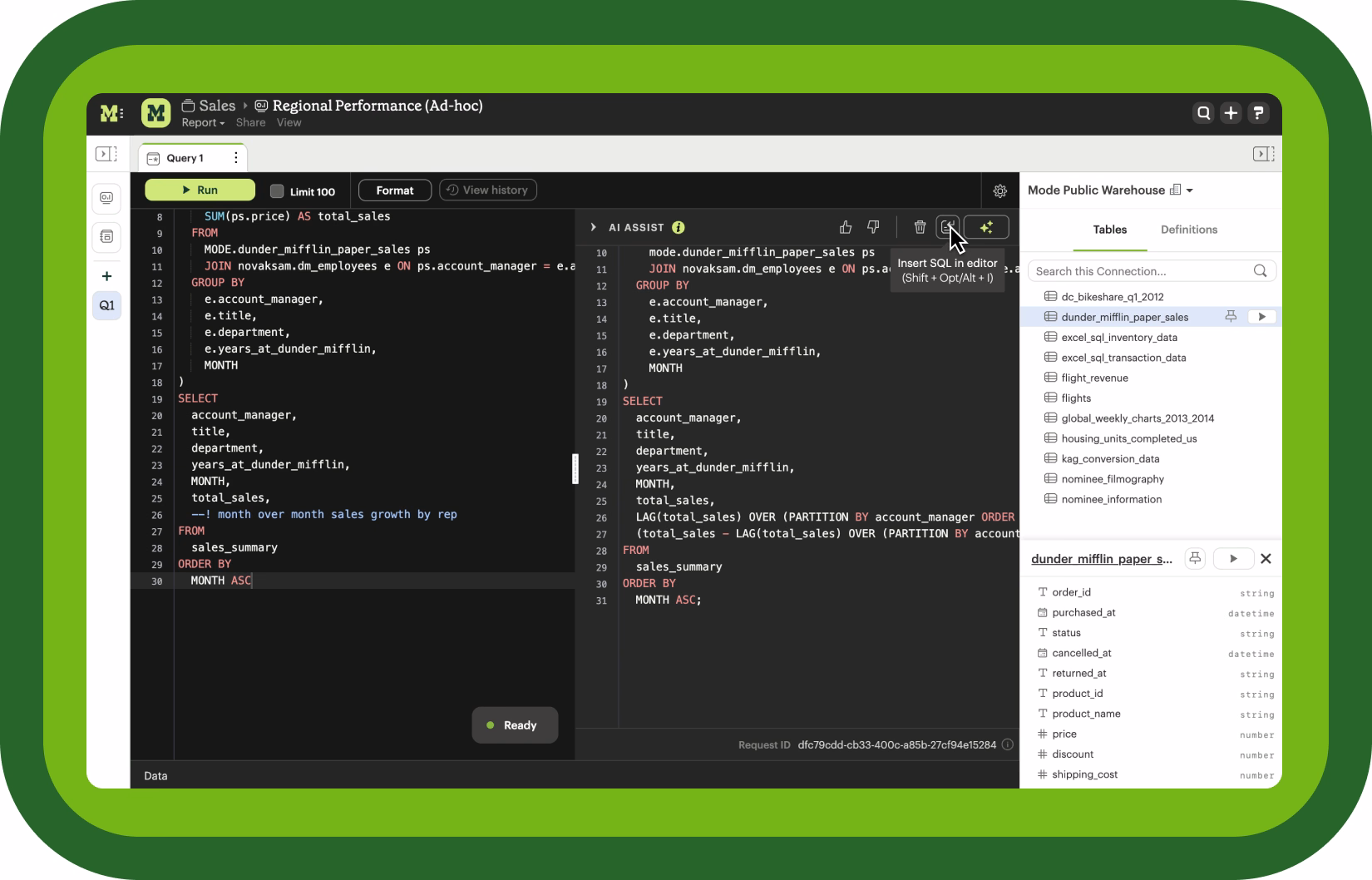
Task: Open the Report dropdown menu
Action: point(203,123)
